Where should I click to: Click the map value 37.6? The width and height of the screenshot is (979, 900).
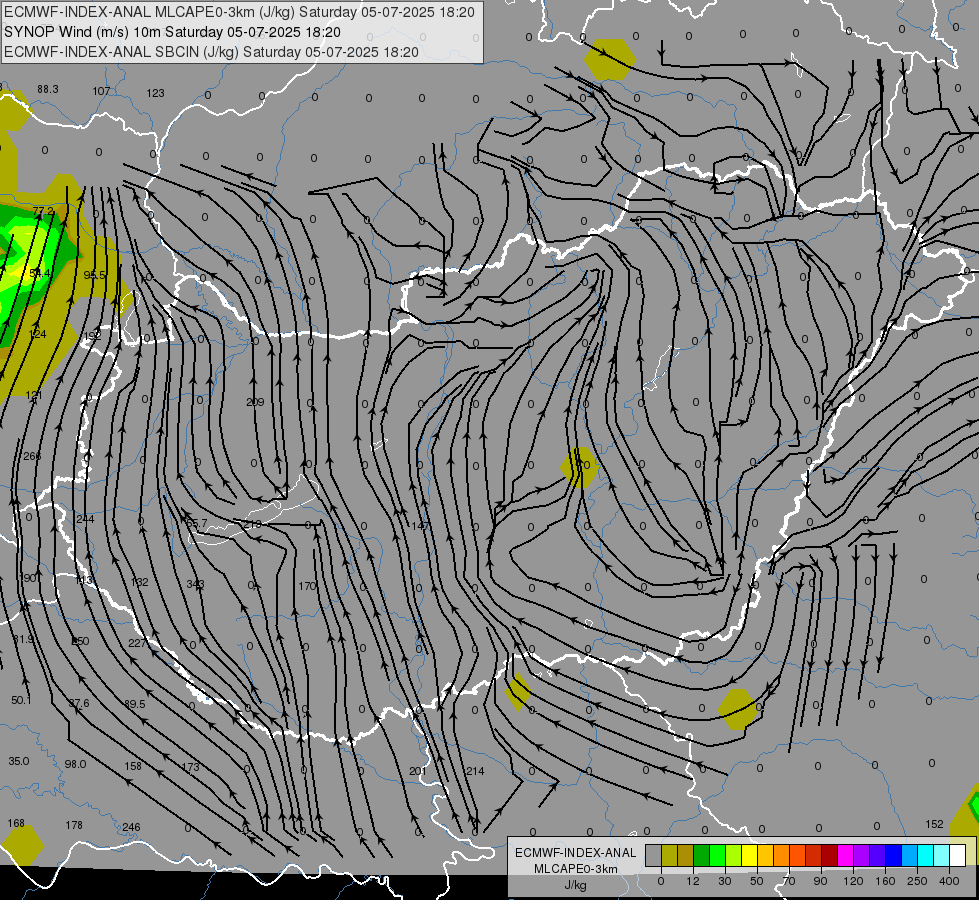click(79, 703)
